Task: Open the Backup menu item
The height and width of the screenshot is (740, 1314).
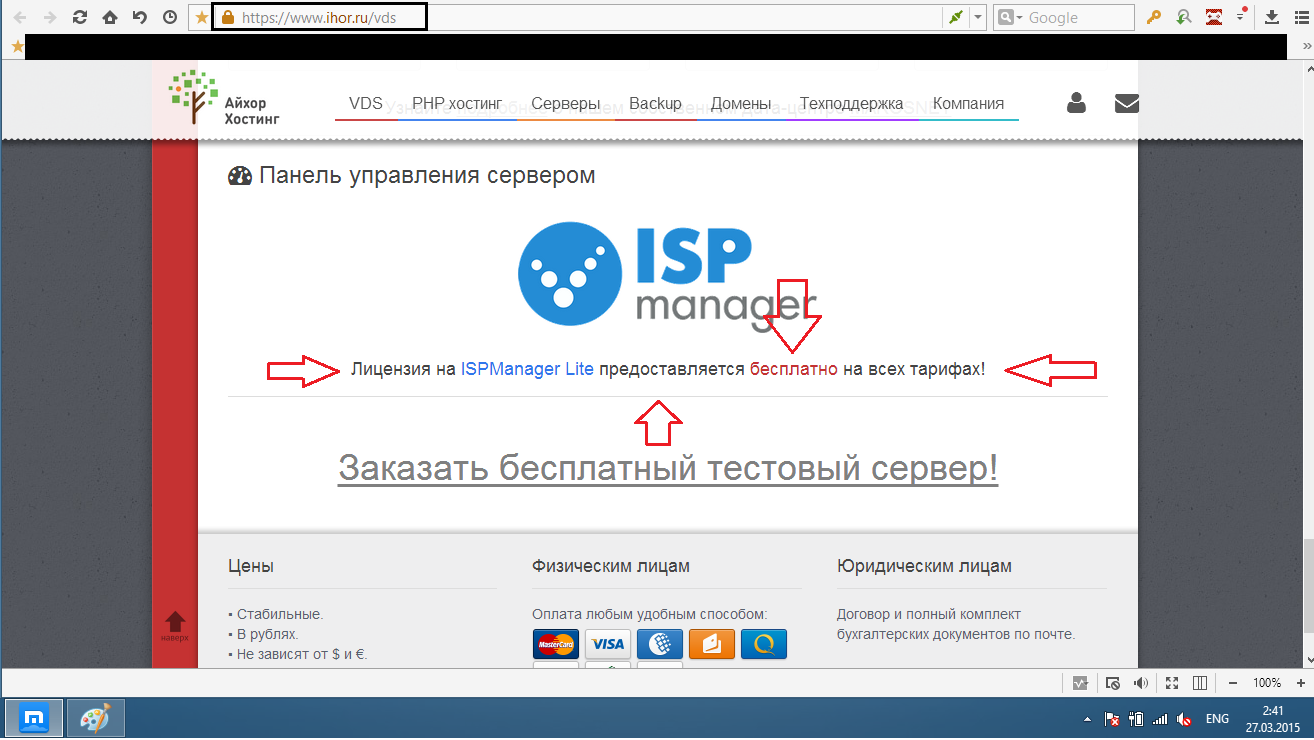Action: click(655, 104)
